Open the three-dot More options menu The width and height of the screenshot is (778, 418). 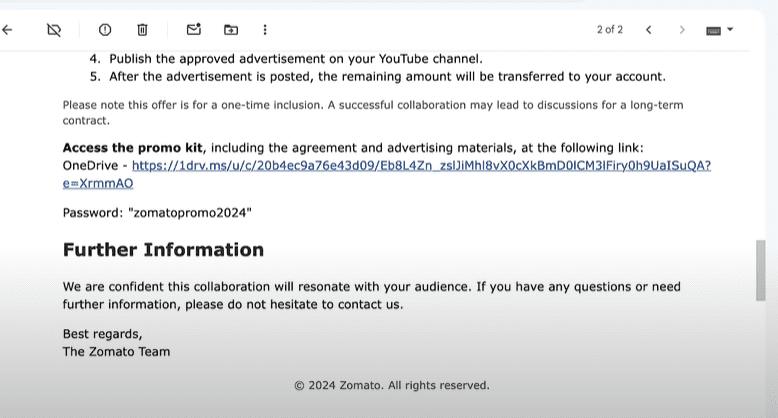pos(265,30)
